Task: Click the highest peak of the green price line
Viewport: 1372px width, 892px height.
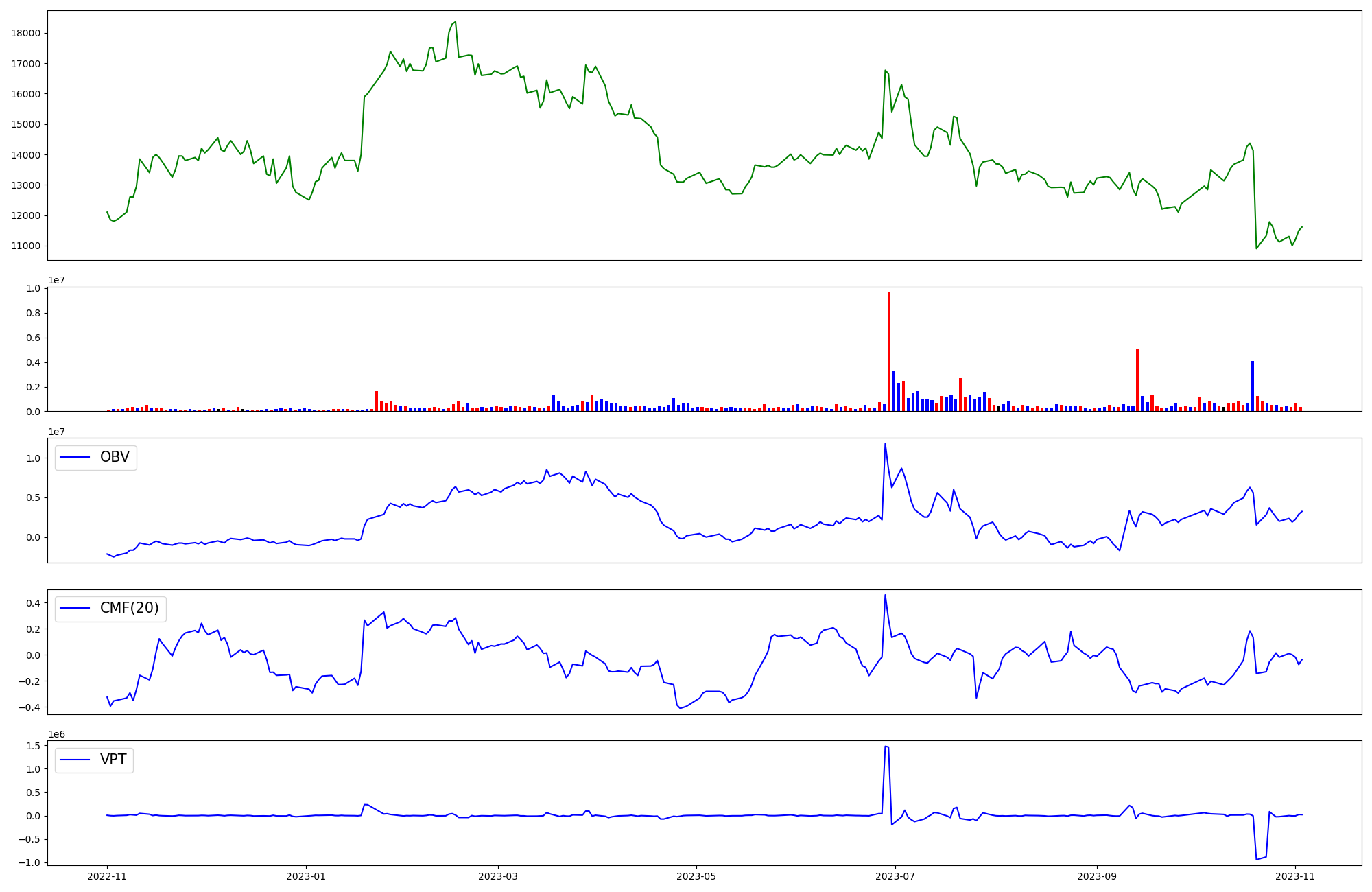Action: 456,22
